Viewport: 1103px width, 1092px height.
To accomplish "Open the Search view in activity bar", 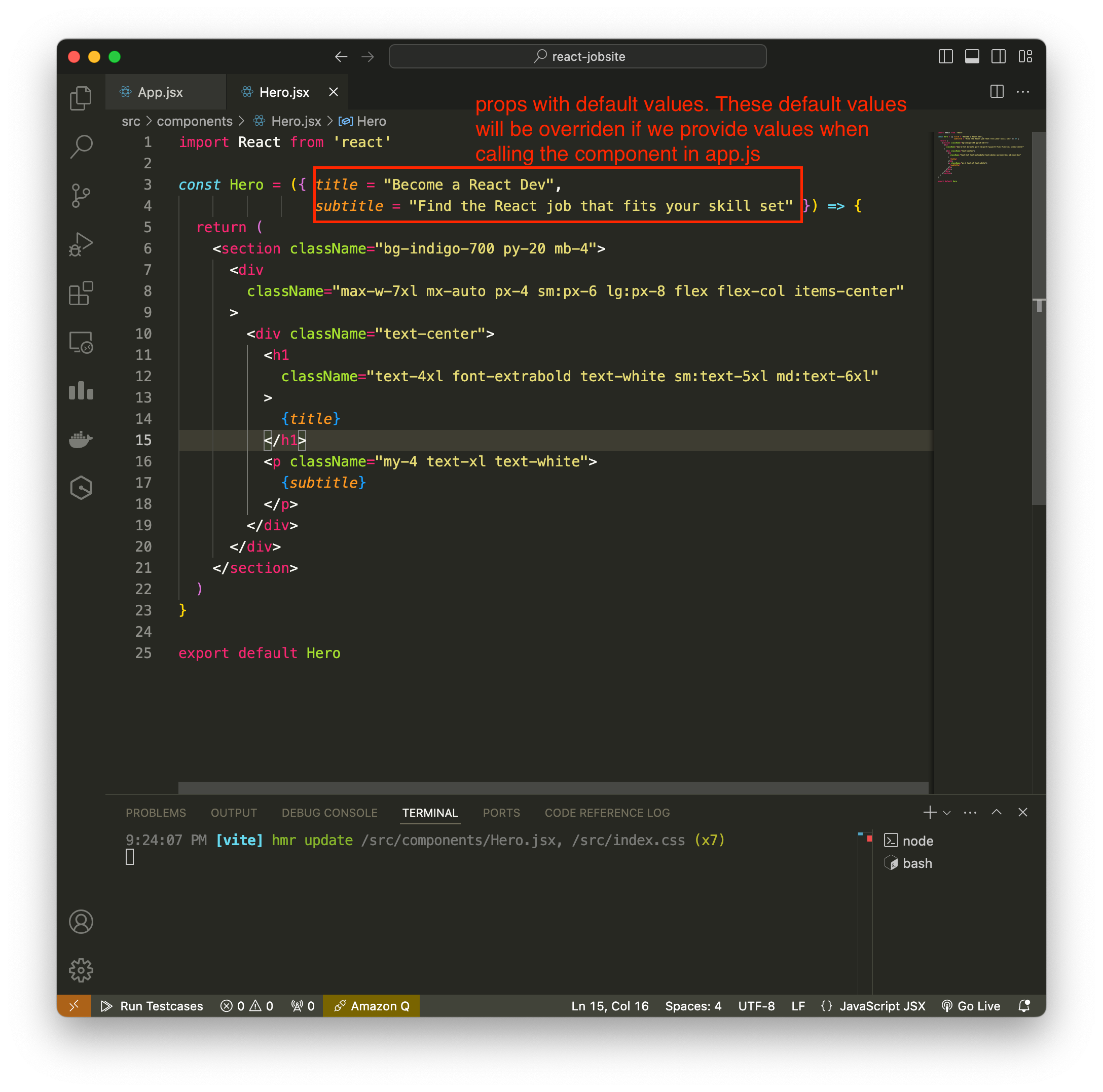I will pyautogui.click(x=81, y=147).
